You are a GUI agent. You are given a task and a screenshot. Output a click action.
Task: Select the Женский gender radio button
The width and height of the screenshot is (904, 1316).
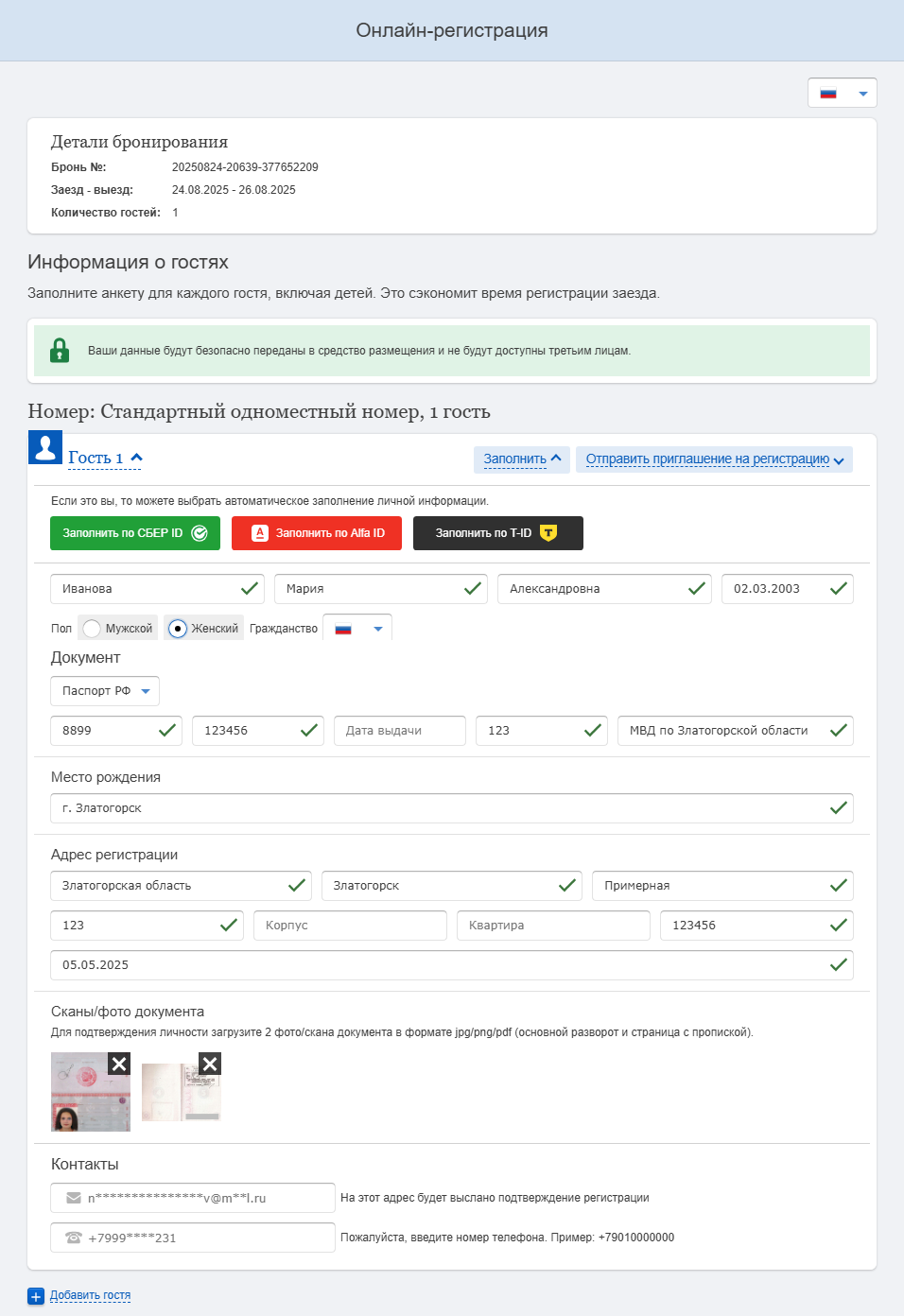178,629
